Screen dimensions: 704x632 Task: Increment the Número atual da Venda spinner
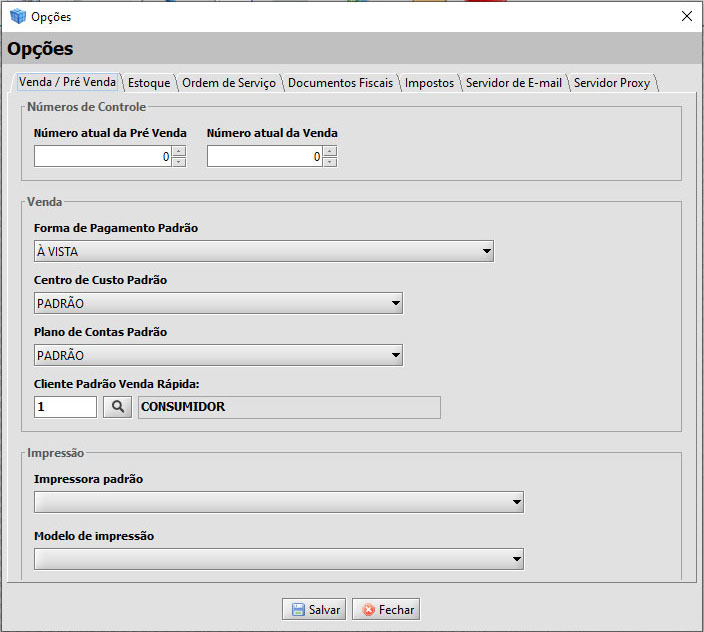tap(330, 152)
